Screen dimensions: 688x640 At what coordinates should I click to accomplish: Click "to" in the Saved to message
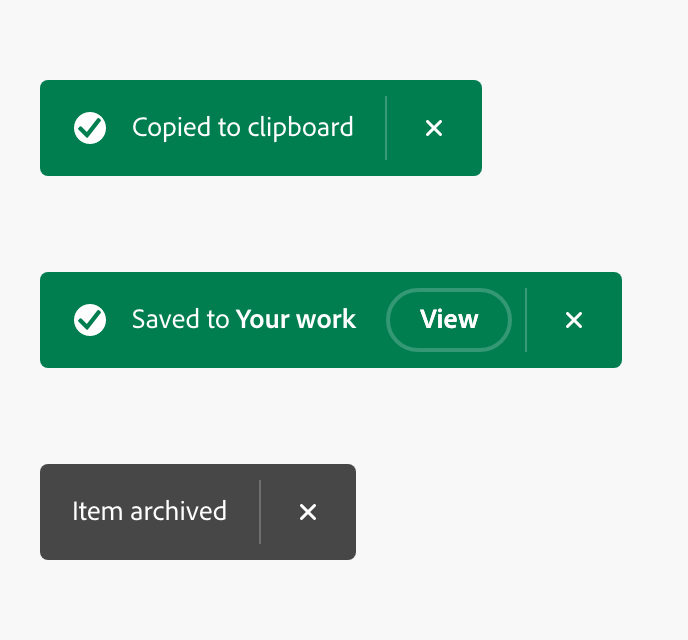[218, 320]
